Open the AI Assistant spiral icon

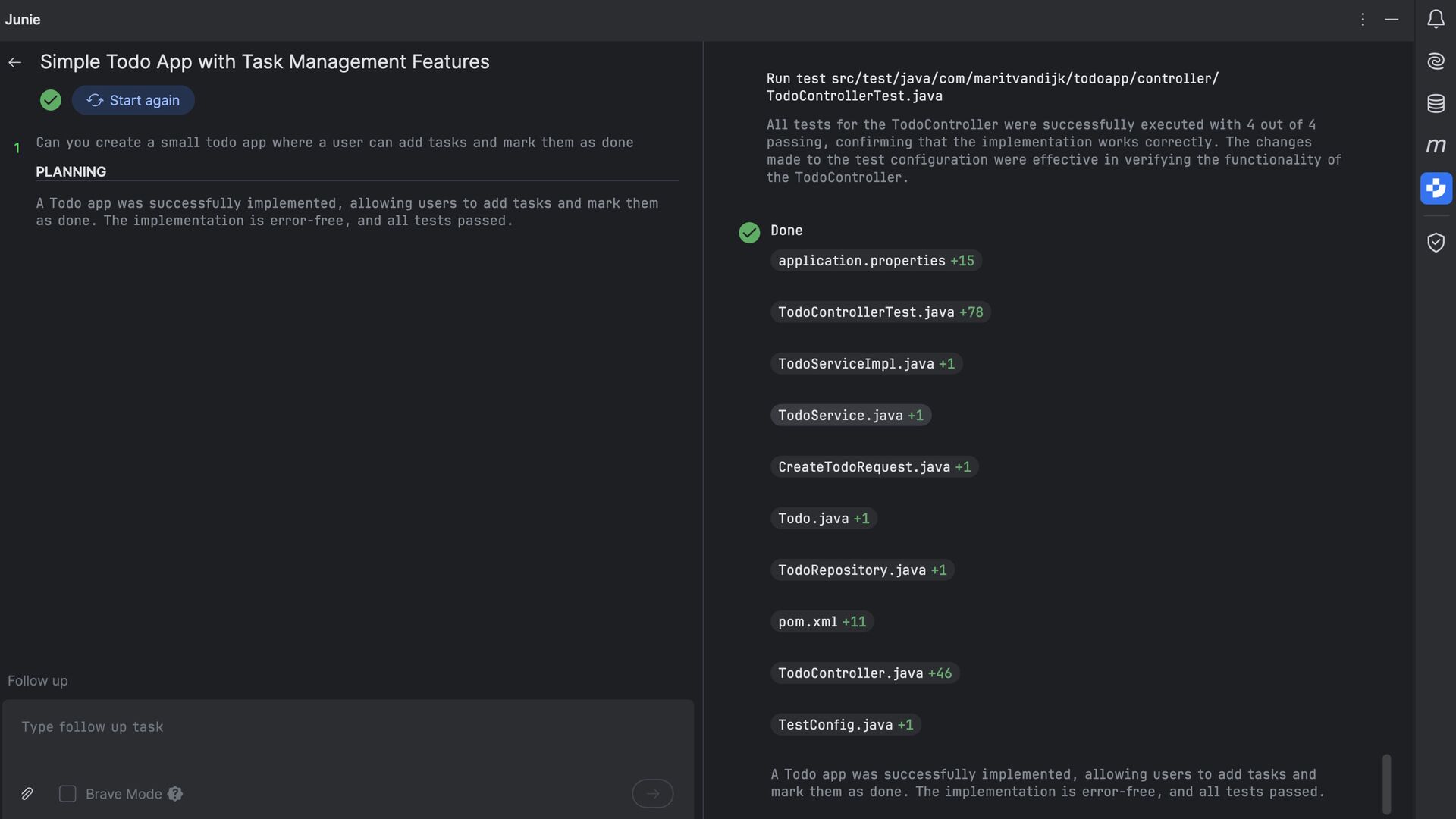pos(1436,61)
